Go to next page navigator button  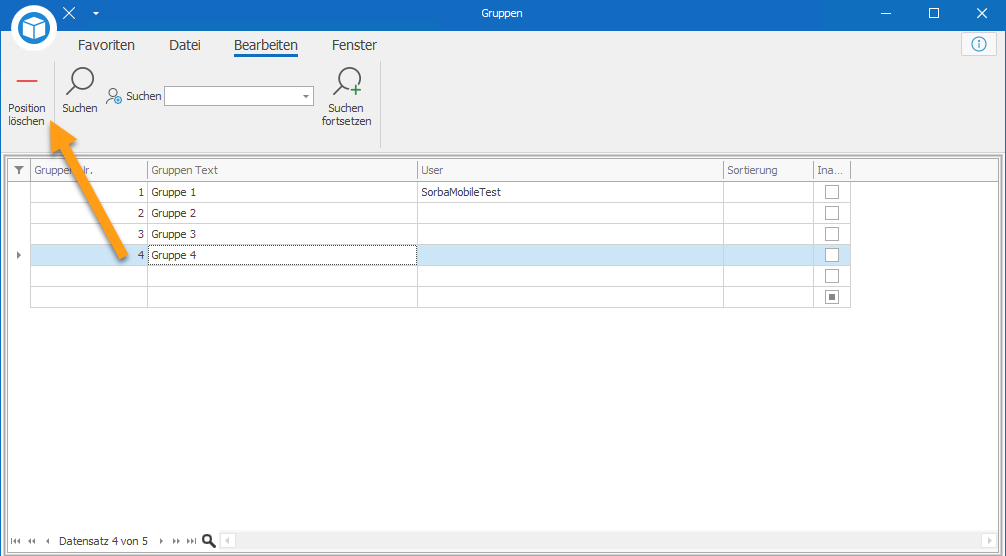point(176,541)
